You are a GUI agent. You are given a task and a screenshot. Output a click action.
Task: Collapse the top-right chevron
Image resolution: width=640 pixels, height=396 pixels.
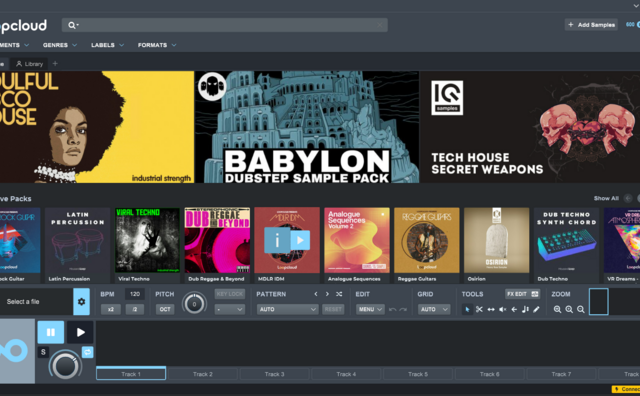tap(636, 6)
